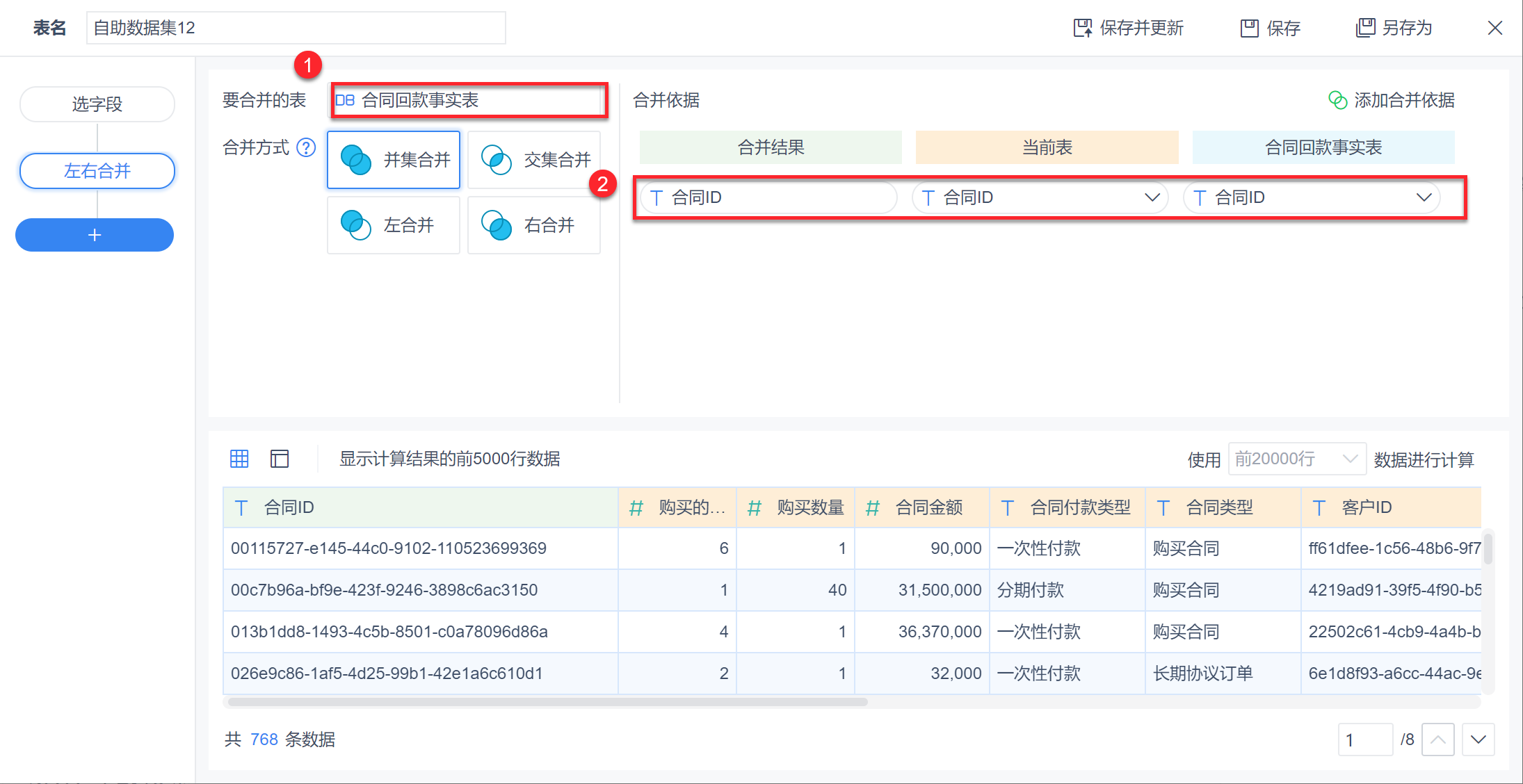This screenshot has width=1523, height=784.
Task: Select 左合并 merge mode
Action: pyautogui.click(x=394, y=225)
